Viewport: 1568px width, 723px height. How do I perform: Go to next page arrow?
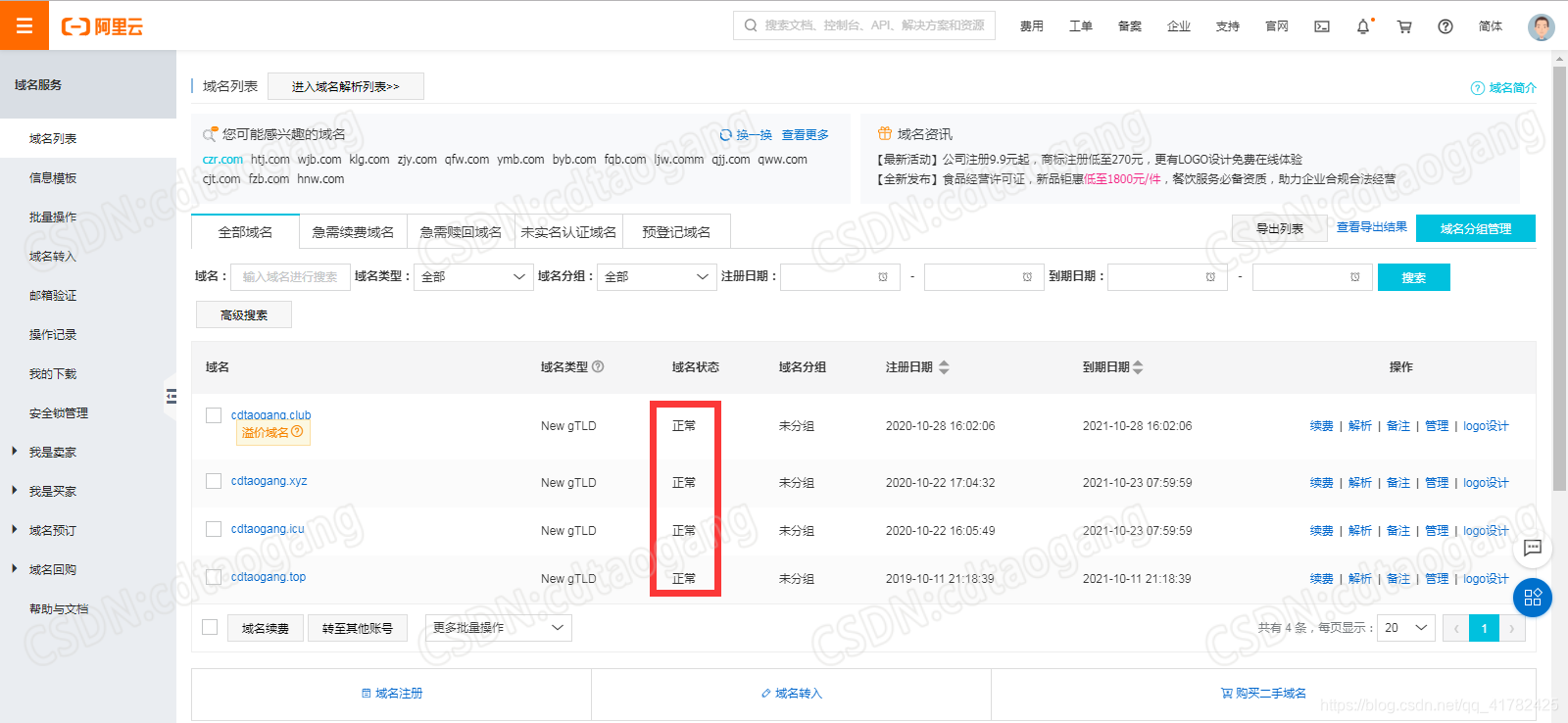point(1512,628)
